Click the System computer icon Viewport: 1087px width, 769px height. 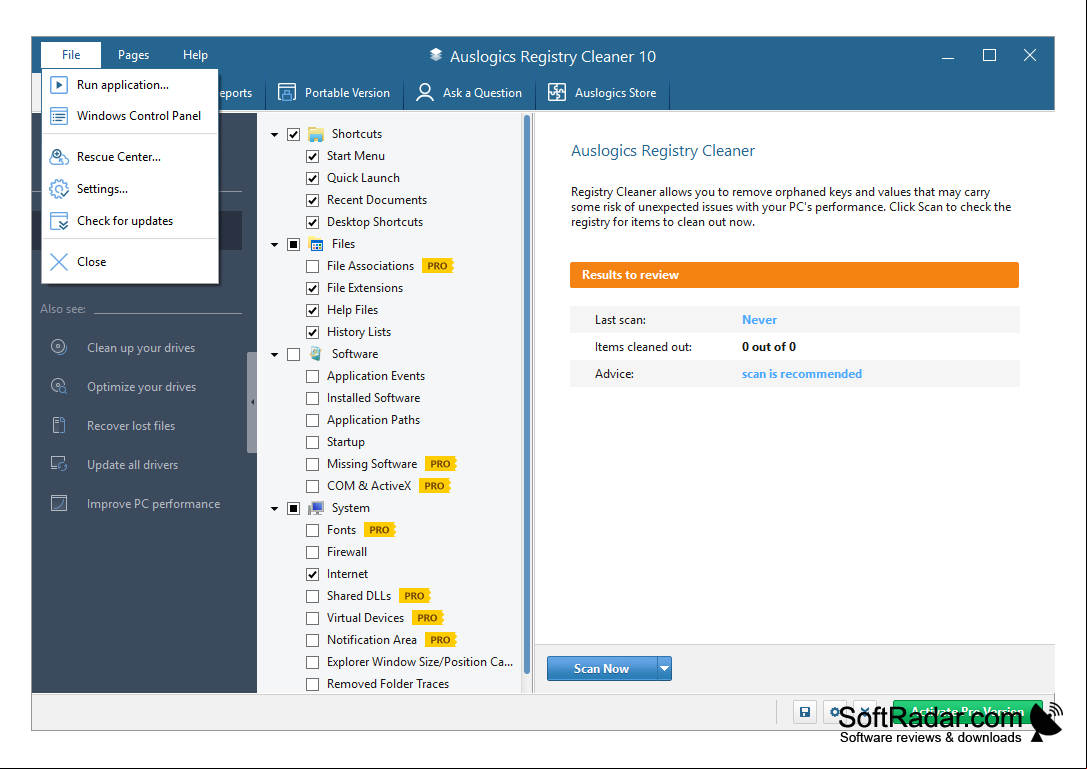316,508
